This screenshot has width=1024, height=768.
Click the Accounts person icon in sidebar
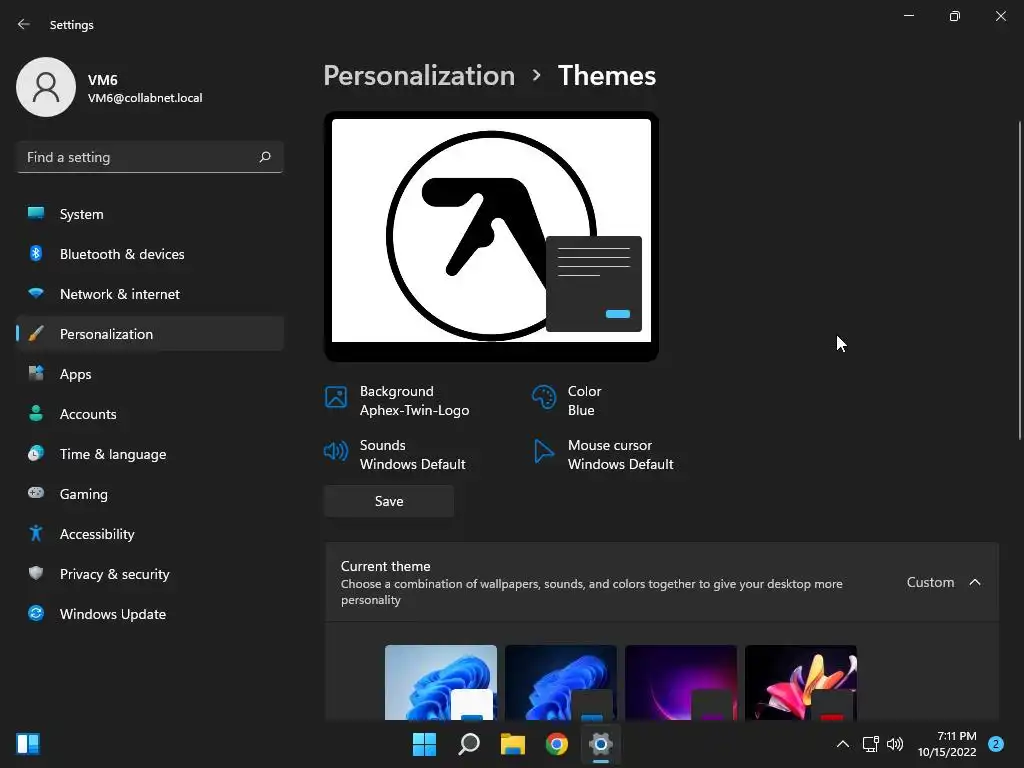coord(36,413)
